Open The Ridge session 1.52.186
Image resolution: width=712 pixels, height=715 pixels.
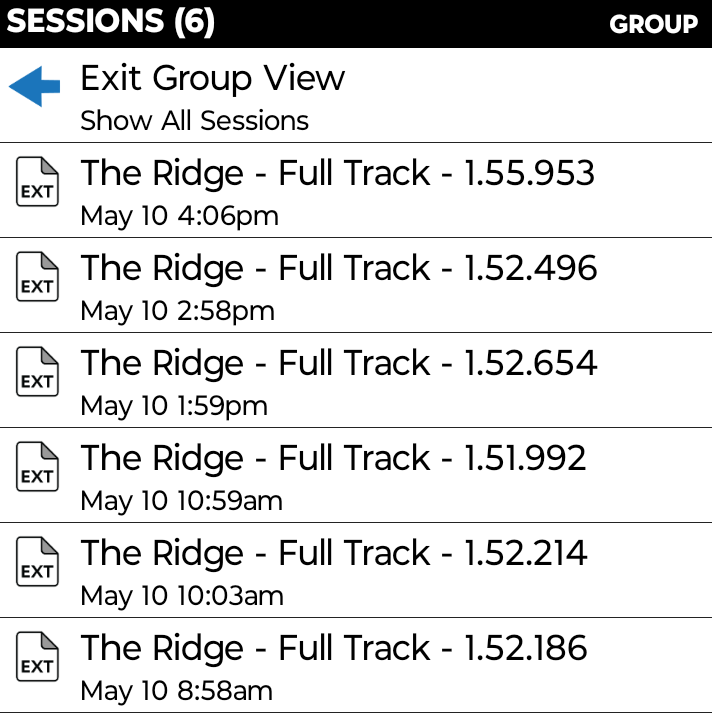356,665
